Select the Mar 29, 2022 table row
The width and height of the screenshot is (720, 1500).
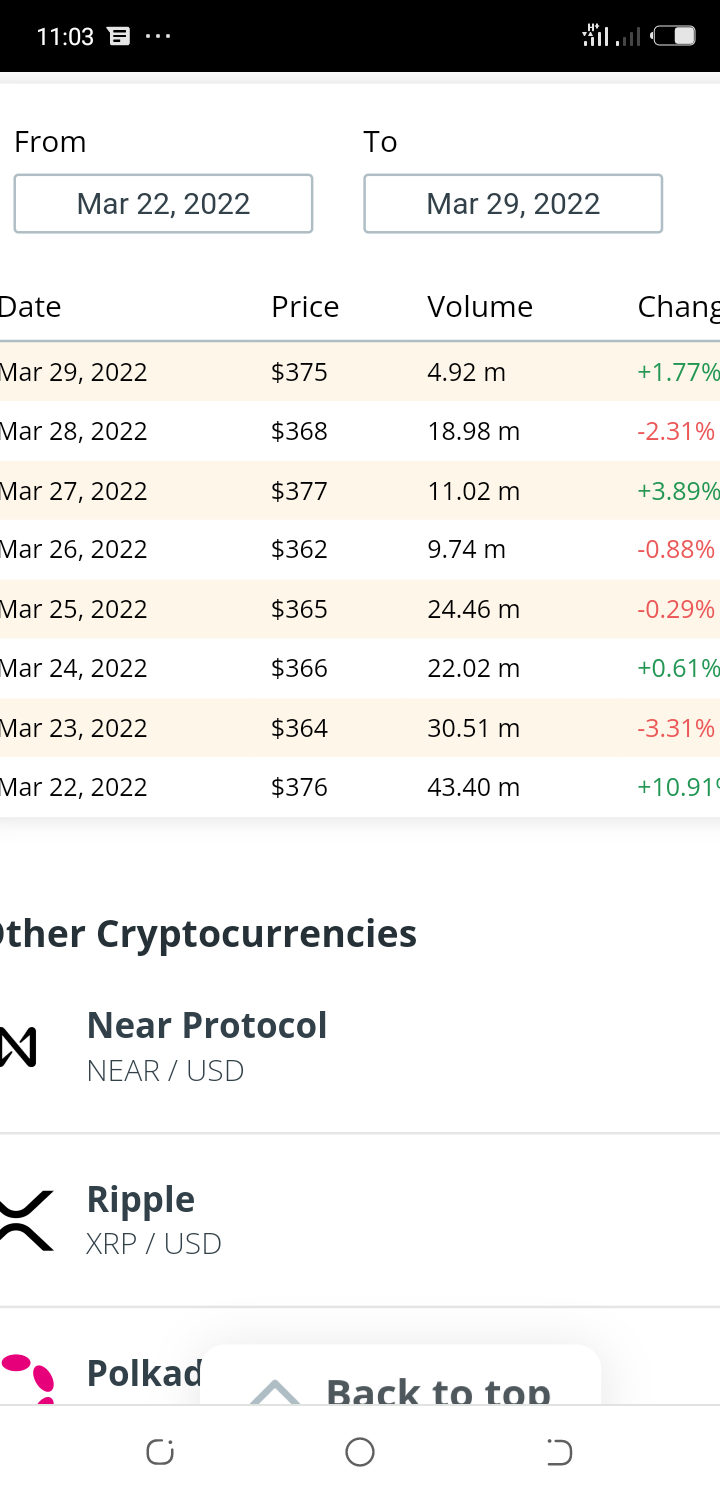tap(360, 372)
